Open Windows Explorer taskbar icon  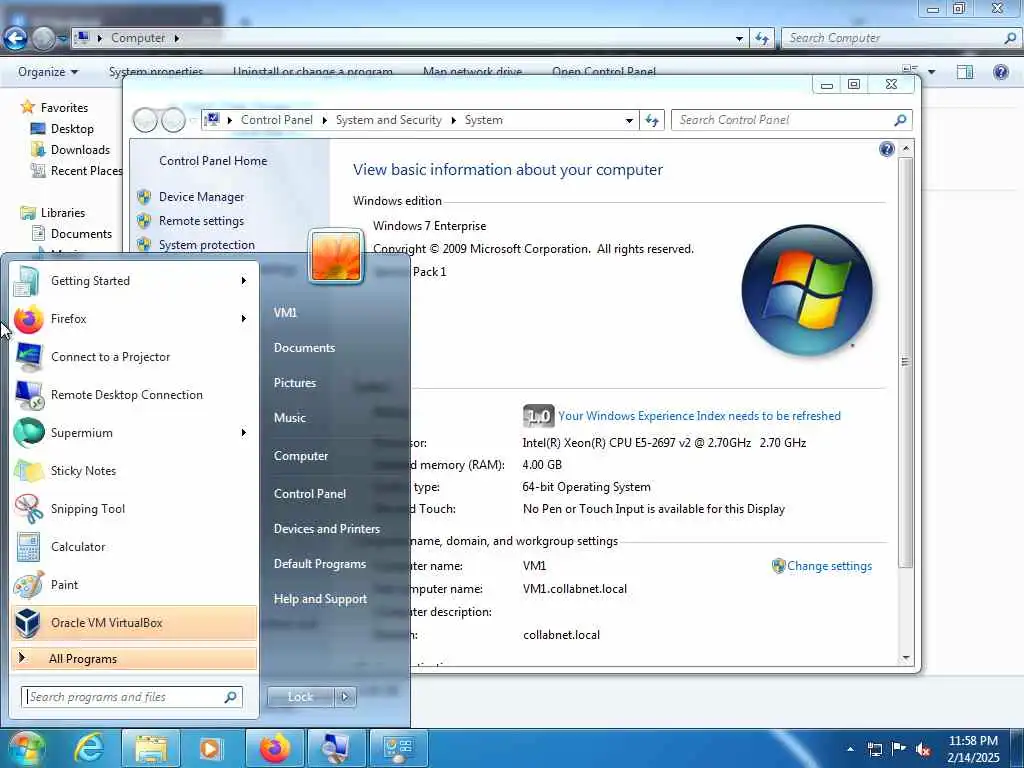click(151, 748)
